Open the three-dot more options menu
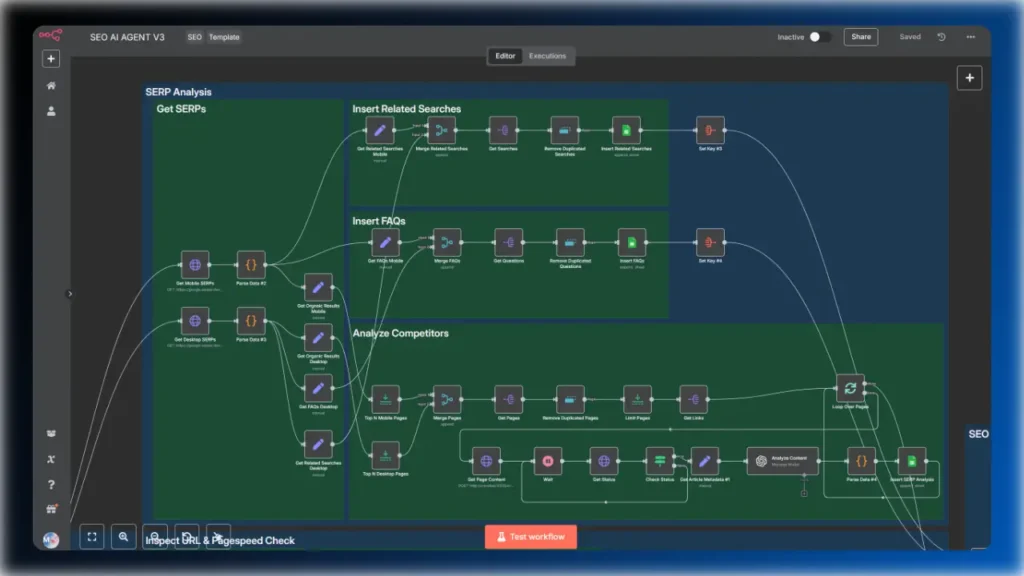1024x576 pixels. (970, 37)
